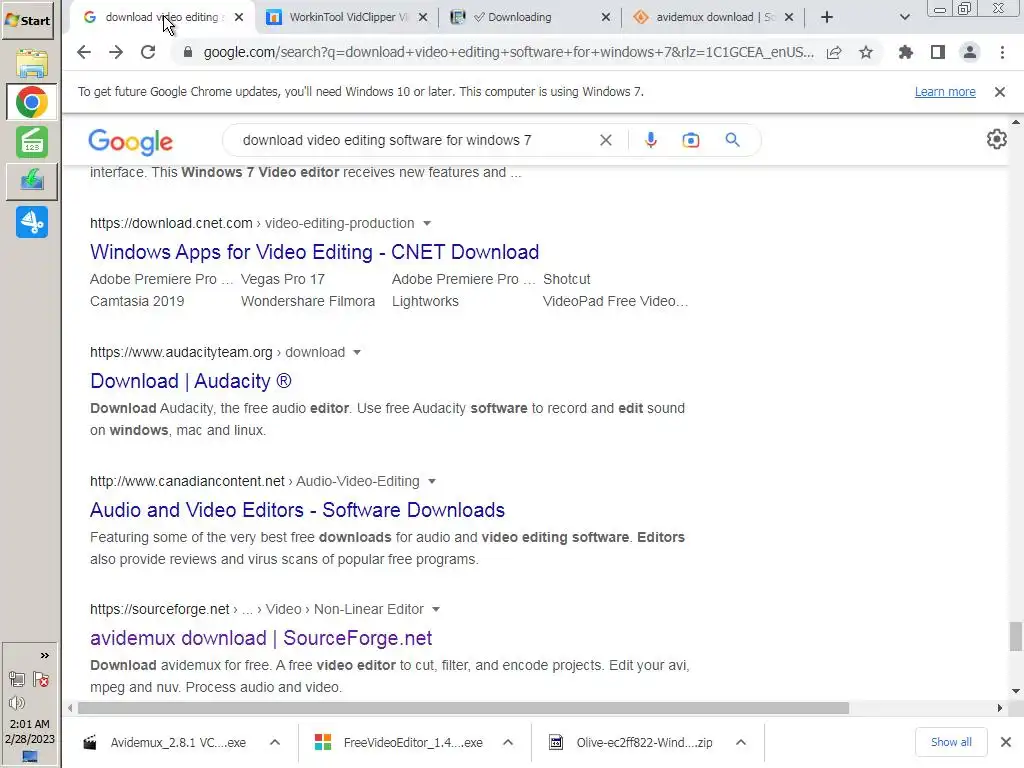This screenshot has height=768, width=1024.
Task: Open Avidemux_2.8.1 VC exe download
Action: [x=167, y=743]
